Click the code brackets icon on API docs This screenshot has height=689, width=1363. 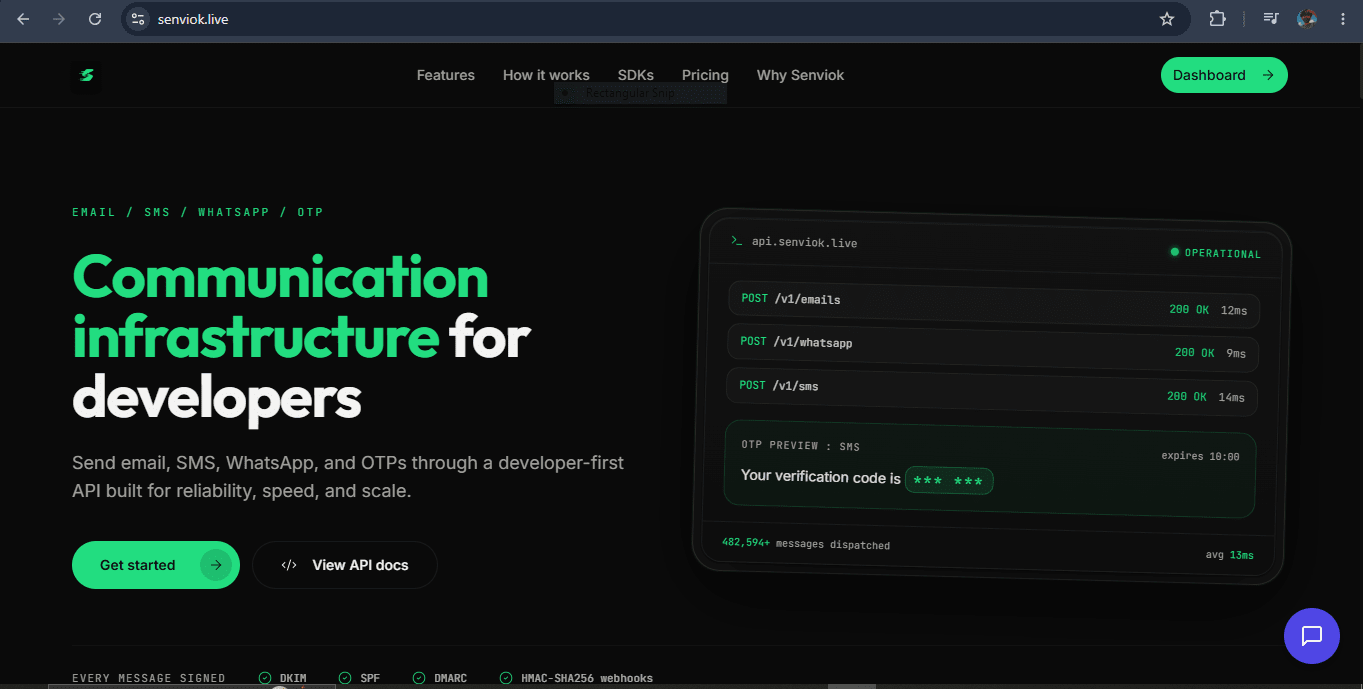click(x=289, y=565)
